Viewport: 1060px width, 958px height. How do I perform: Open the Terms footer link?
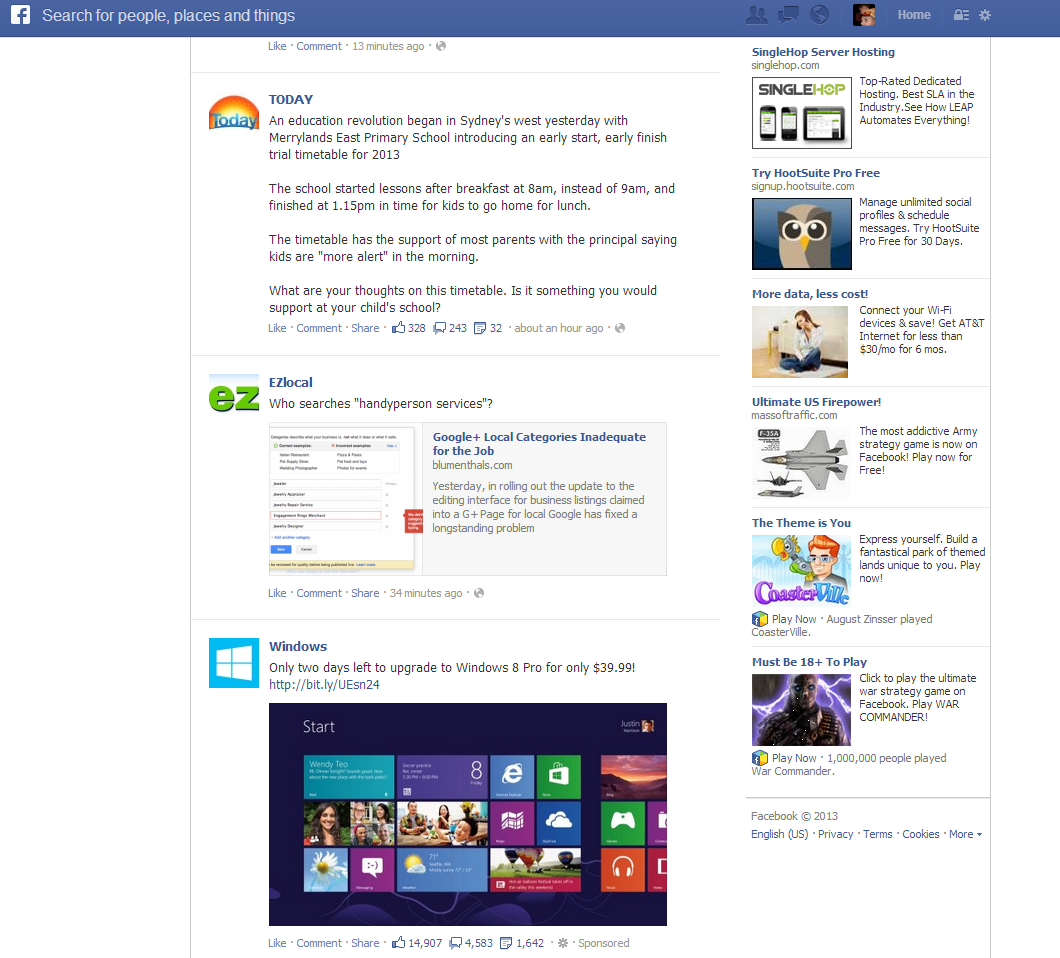877,834
